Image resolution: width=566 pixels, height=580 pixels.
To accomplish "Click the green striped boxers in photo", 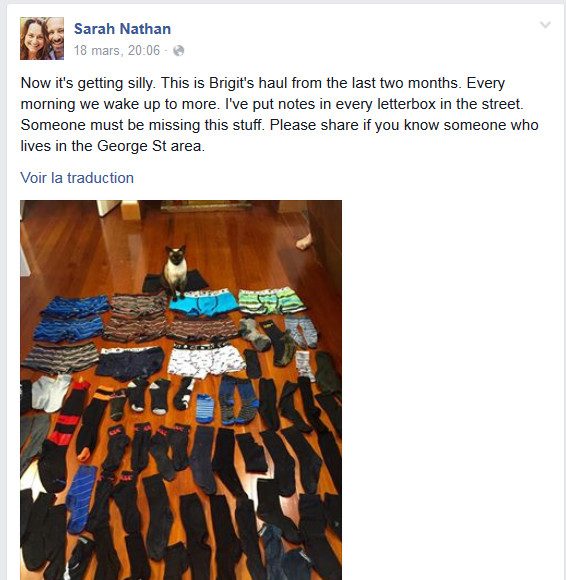I will pos(271,300).
